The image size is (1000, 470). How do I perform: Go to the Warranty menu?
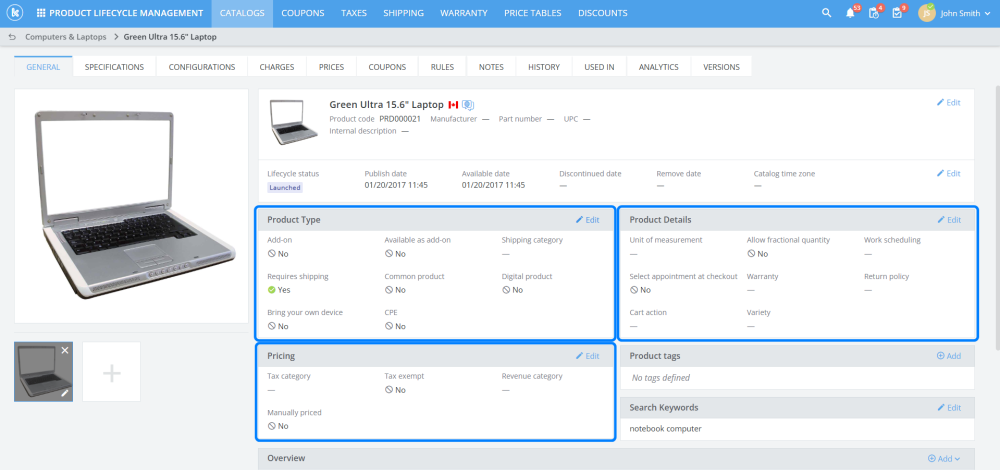pos(464,13)
